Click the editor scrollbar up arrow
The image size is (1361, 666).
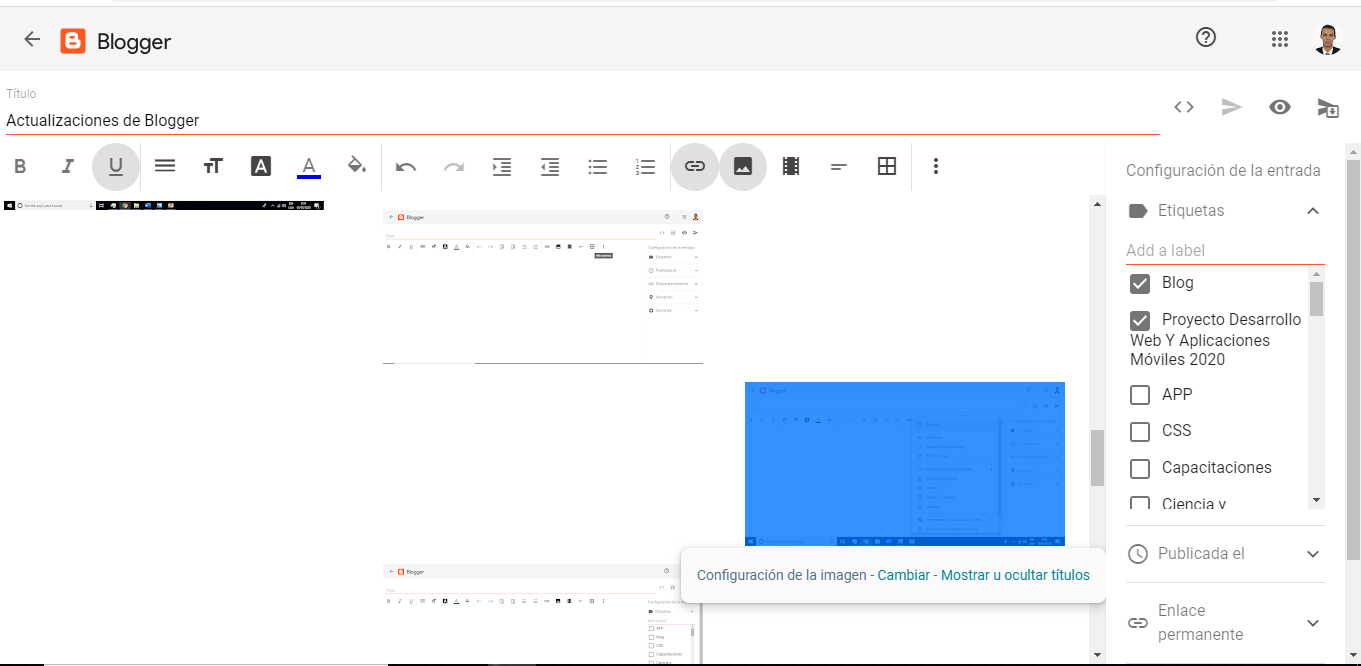pyautogui.click(x=1097, y=203)
